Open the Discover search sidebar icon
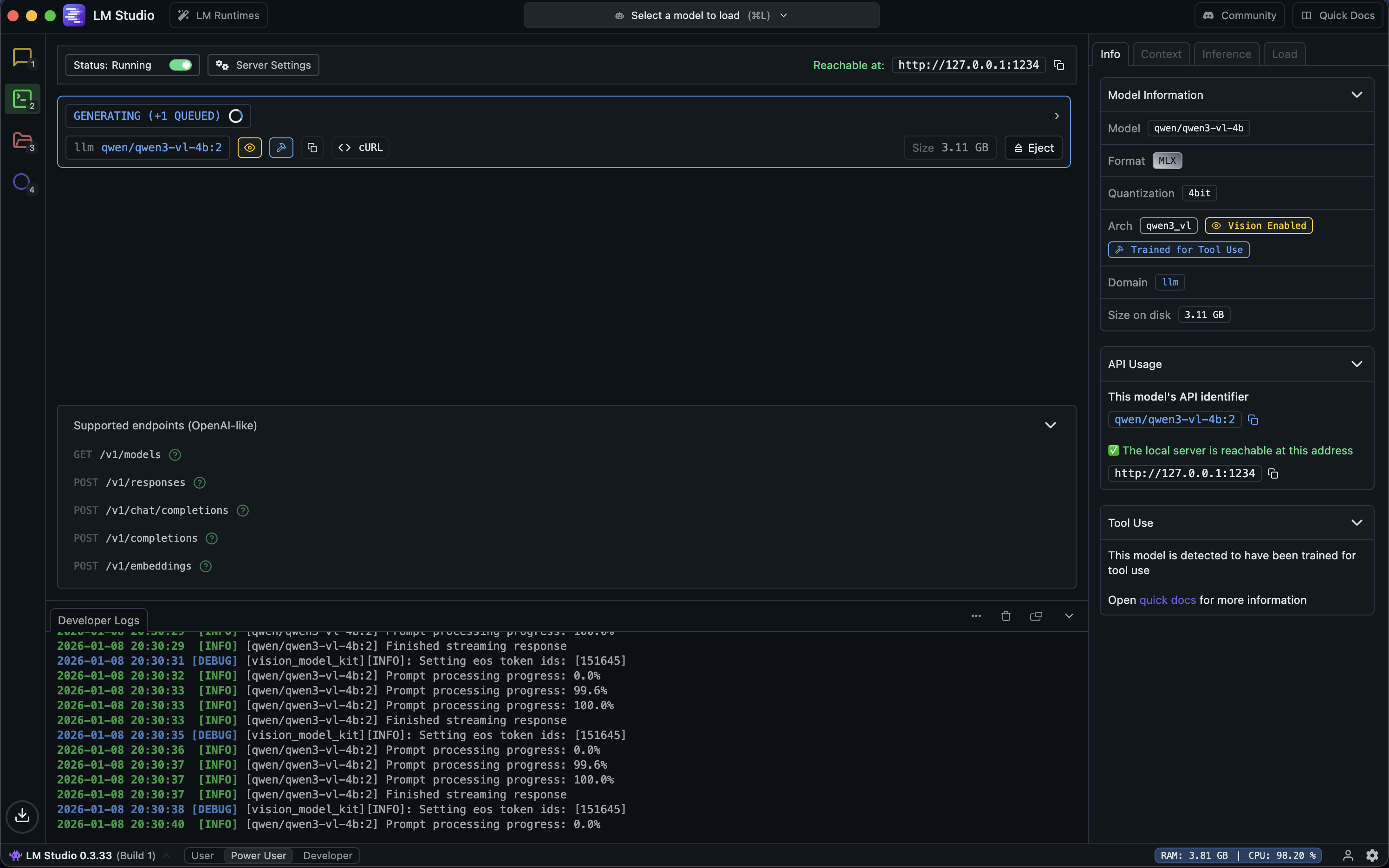The image size is (1389, 868). (x=22, y=182)
